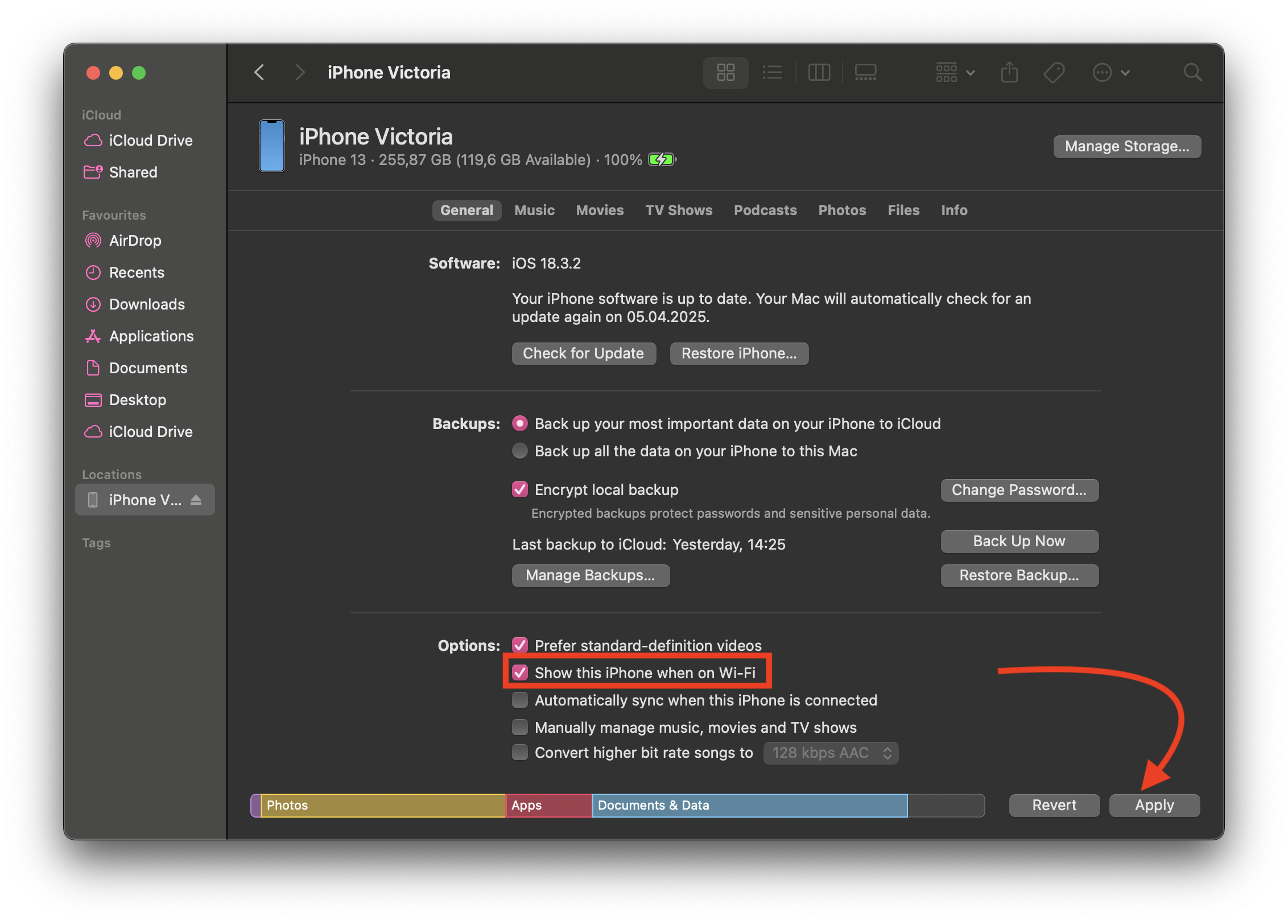Click the Apply button
Screen dimensions: 1288x924
click(x=1154, y=806)
